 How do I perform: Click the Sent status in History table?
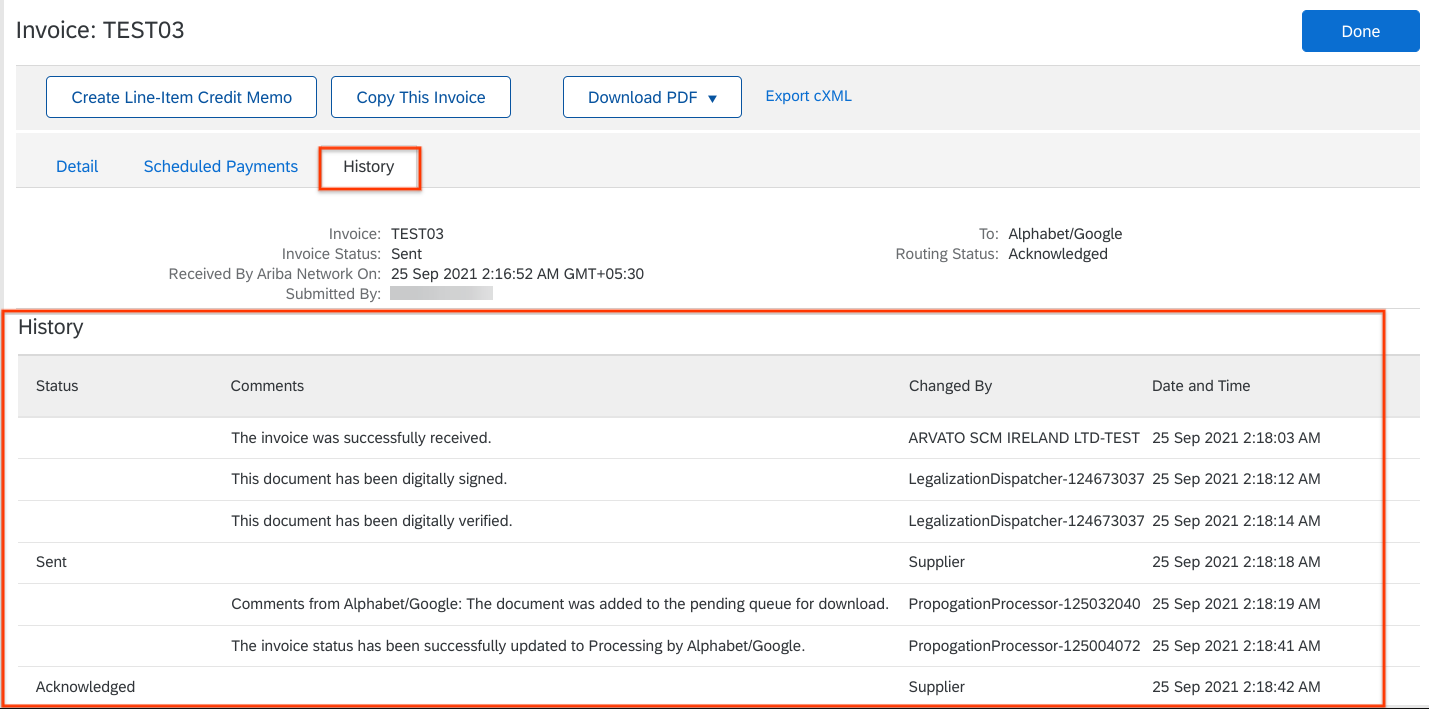coord(52,562)
